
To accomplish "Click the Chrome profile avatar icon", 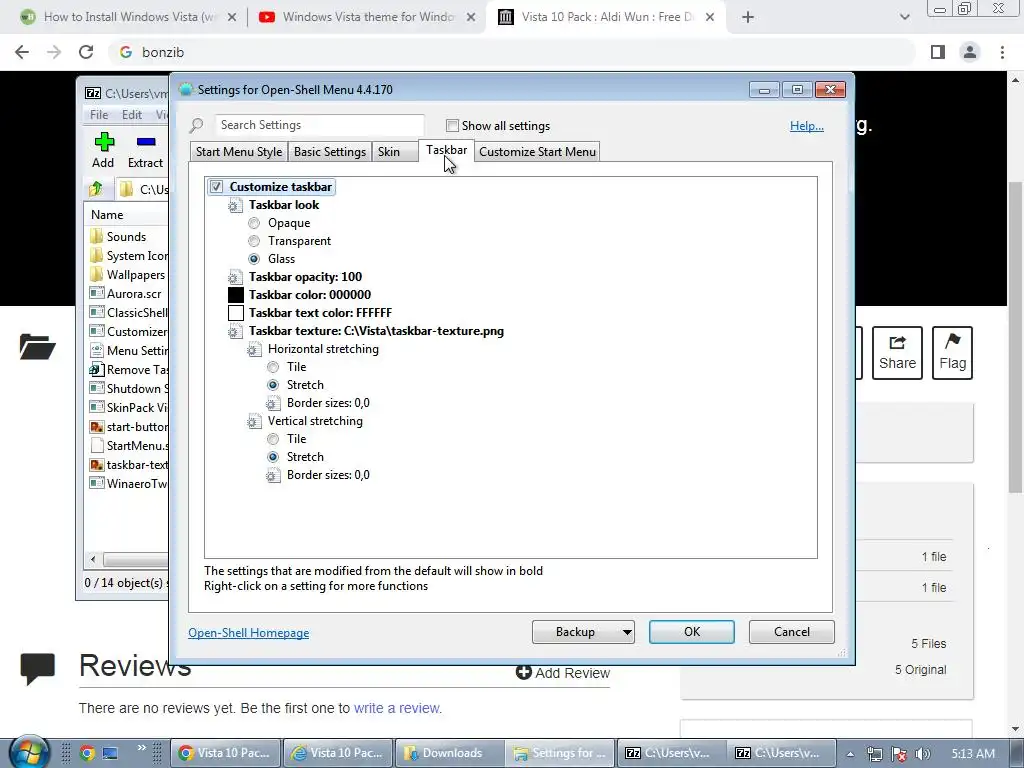I will 970,52.
